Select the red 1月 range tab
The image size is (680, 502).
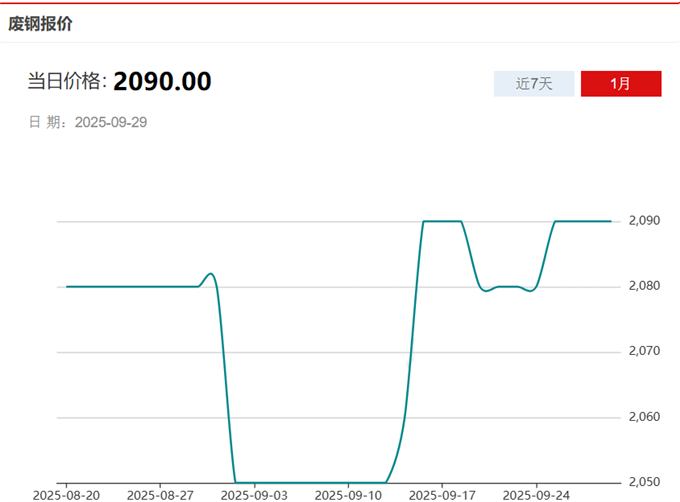coord(620,84)
